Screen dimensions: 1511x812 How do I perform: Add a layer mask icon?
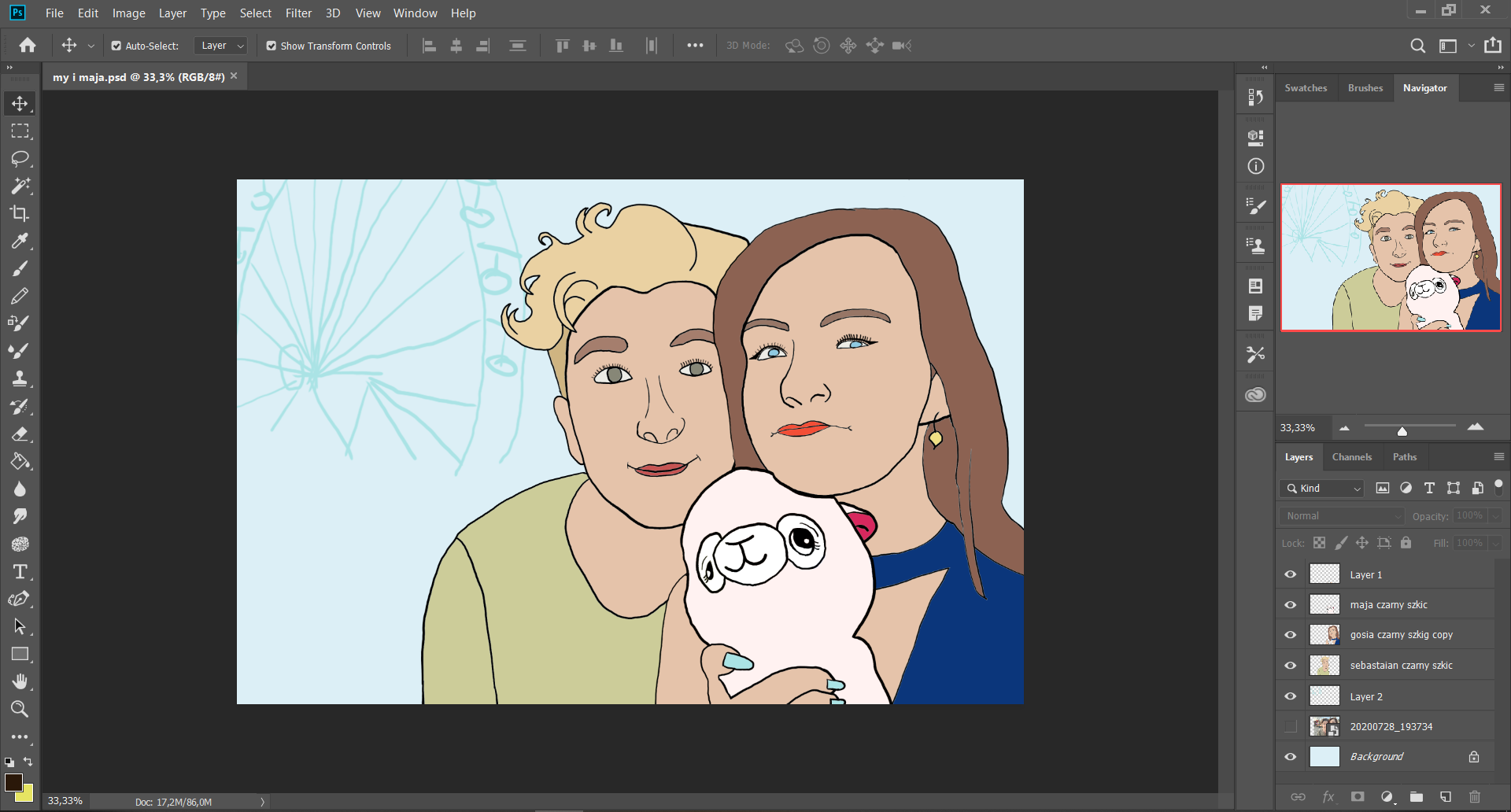[x=1358, y=797]
